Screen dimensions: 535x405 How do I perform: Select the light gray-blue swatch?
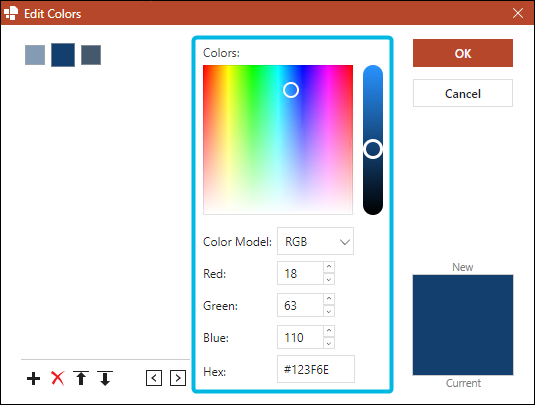click(x=35, y=55)
